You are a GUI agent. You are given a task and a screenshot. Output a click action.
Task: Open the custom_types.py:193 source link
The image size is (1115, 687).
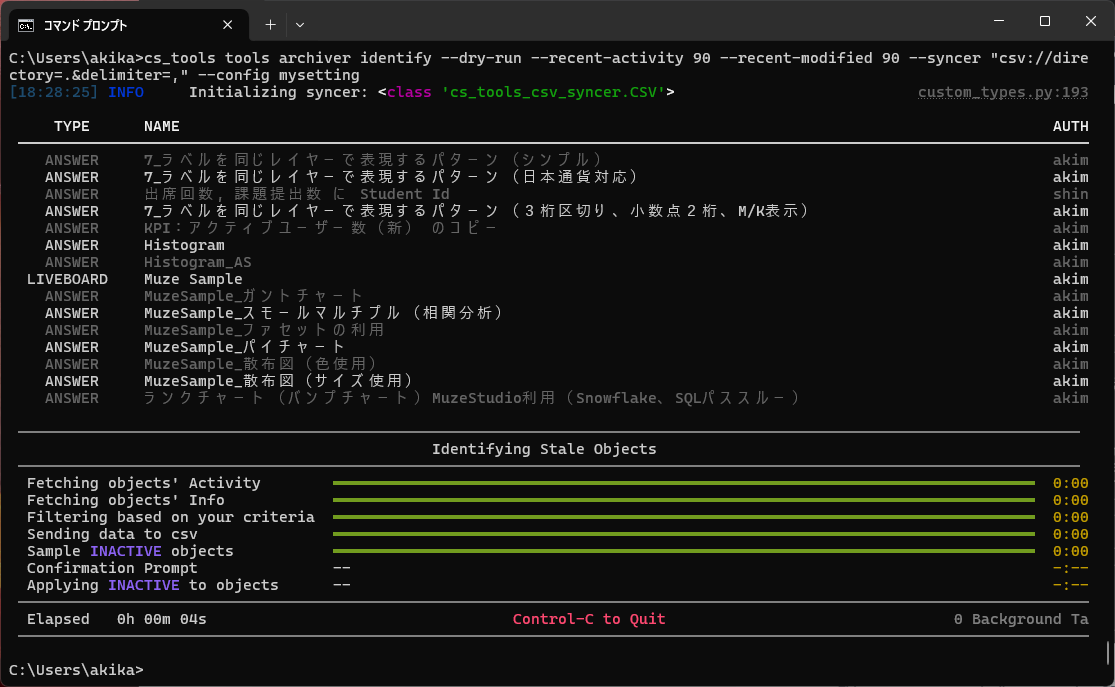pos(1002,93)
